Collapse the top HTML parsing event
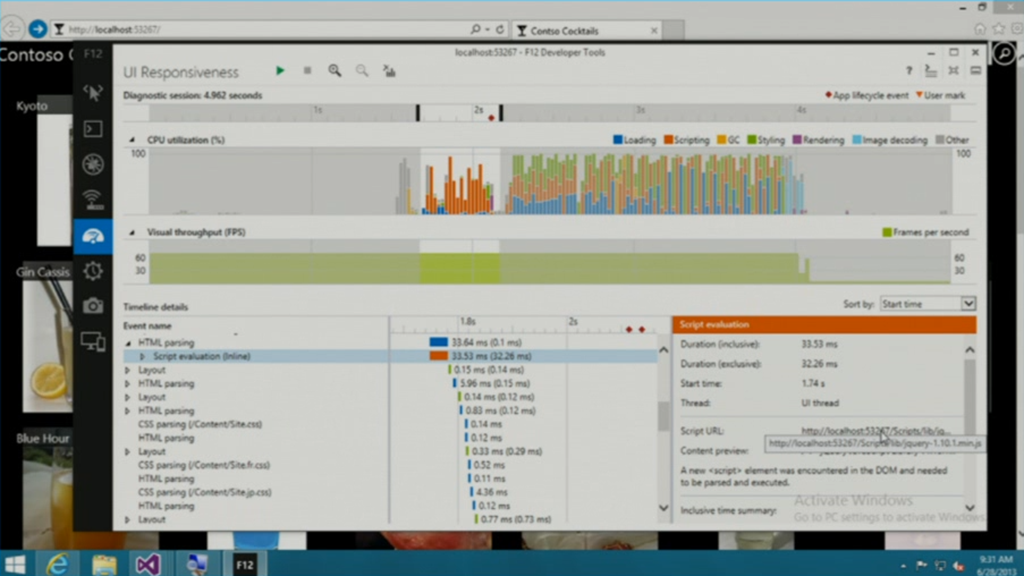The image size is (1024, 576). (128, 343)
